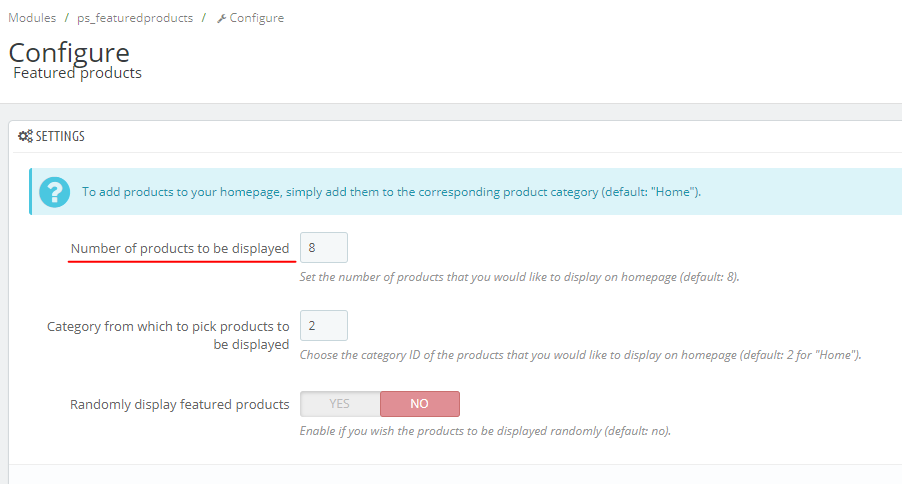
Task: Click the large Configure page heading
Action: click(69, 52)
